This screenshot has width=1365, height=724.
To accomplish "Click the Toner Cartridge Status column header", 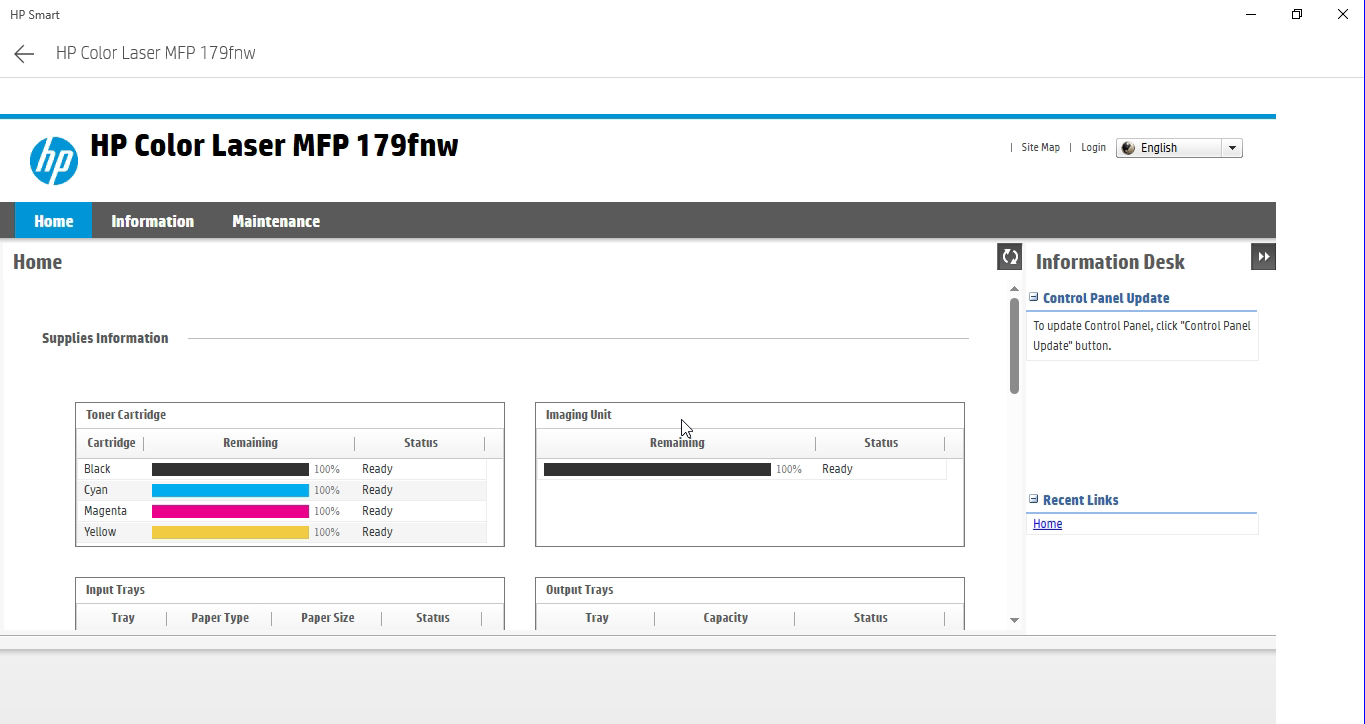I will pyautogui.click(x=421, y=443).
